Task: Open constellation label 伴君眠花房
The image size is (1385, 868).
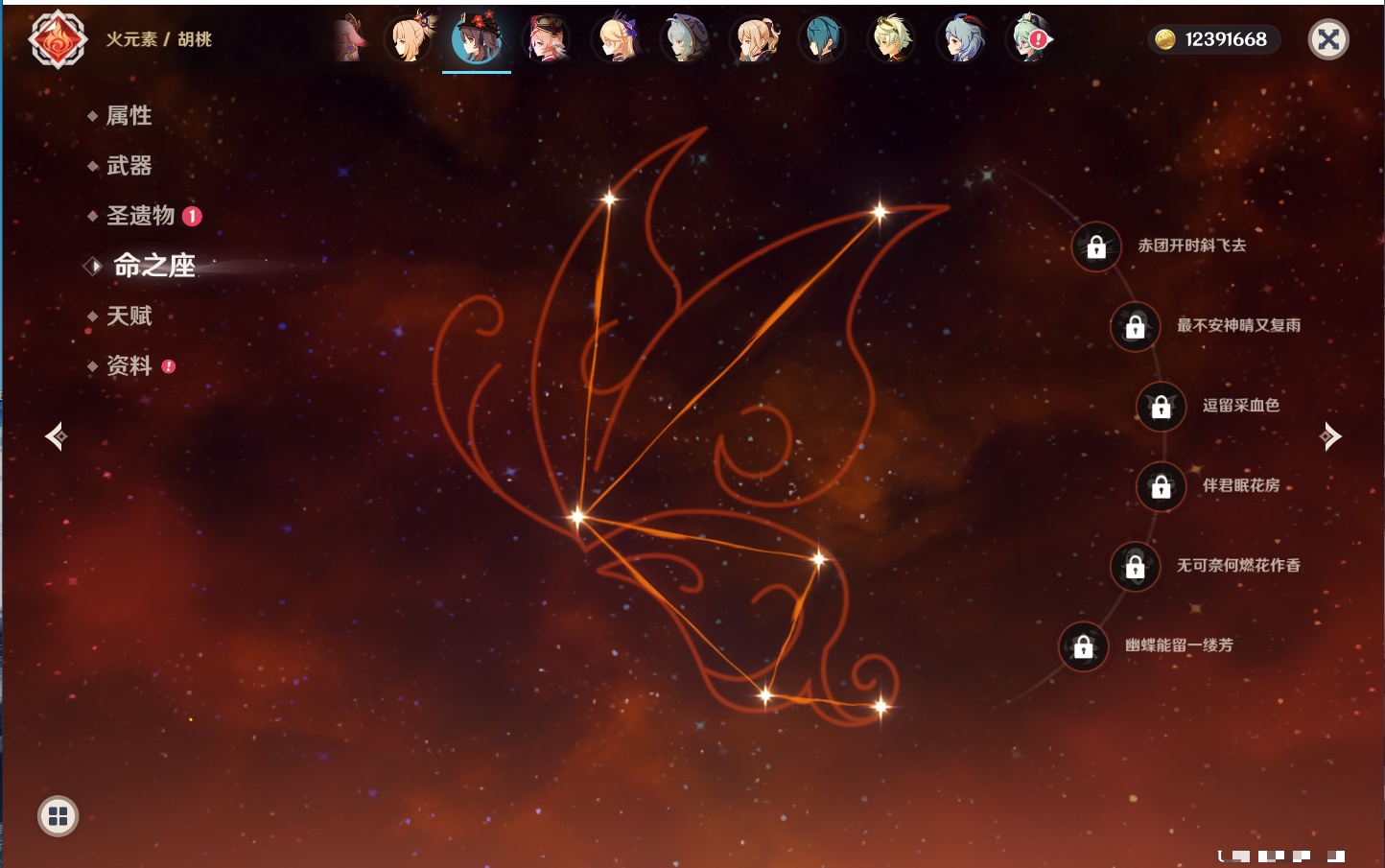Action: click(1241, 485)
